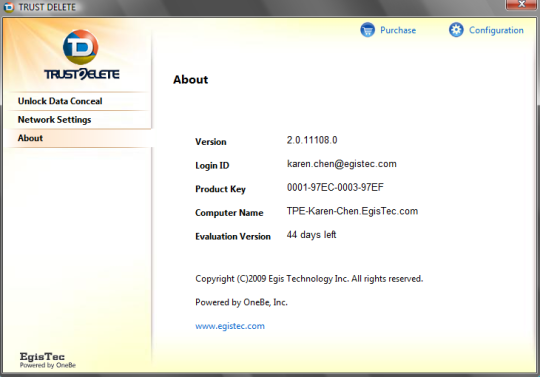Visit the www.egistec.com link
Screen dimensions: 540x377
(x=230, y=326)
